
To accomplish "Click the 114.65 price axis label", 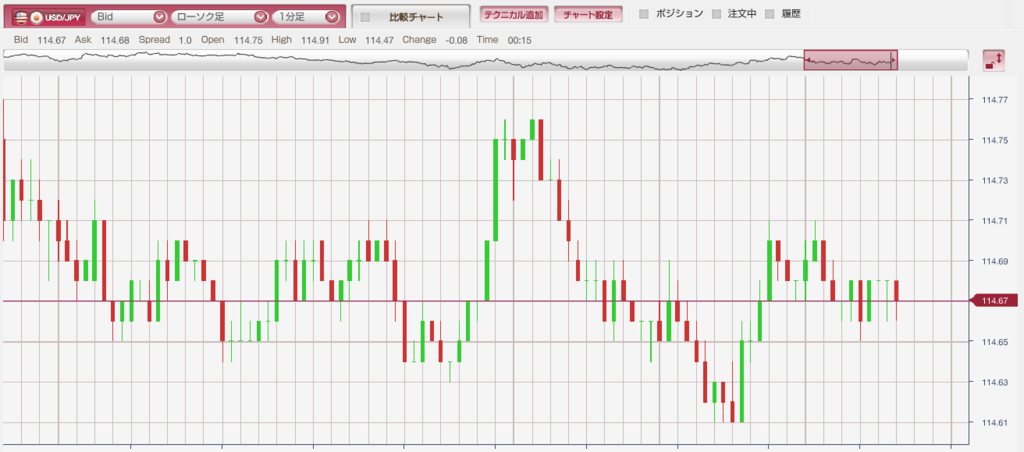I will click(x=995, y=342).
